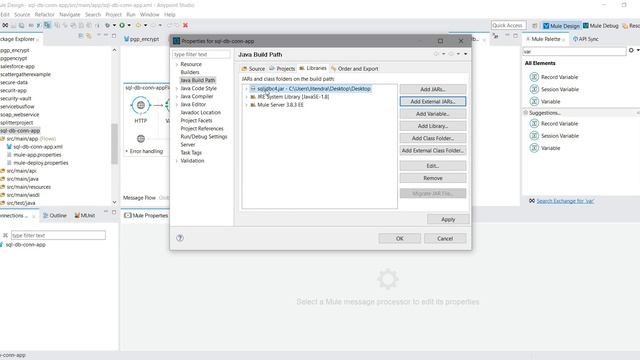Expand the Validation node

pyautogui.click(x=177, y=161)
